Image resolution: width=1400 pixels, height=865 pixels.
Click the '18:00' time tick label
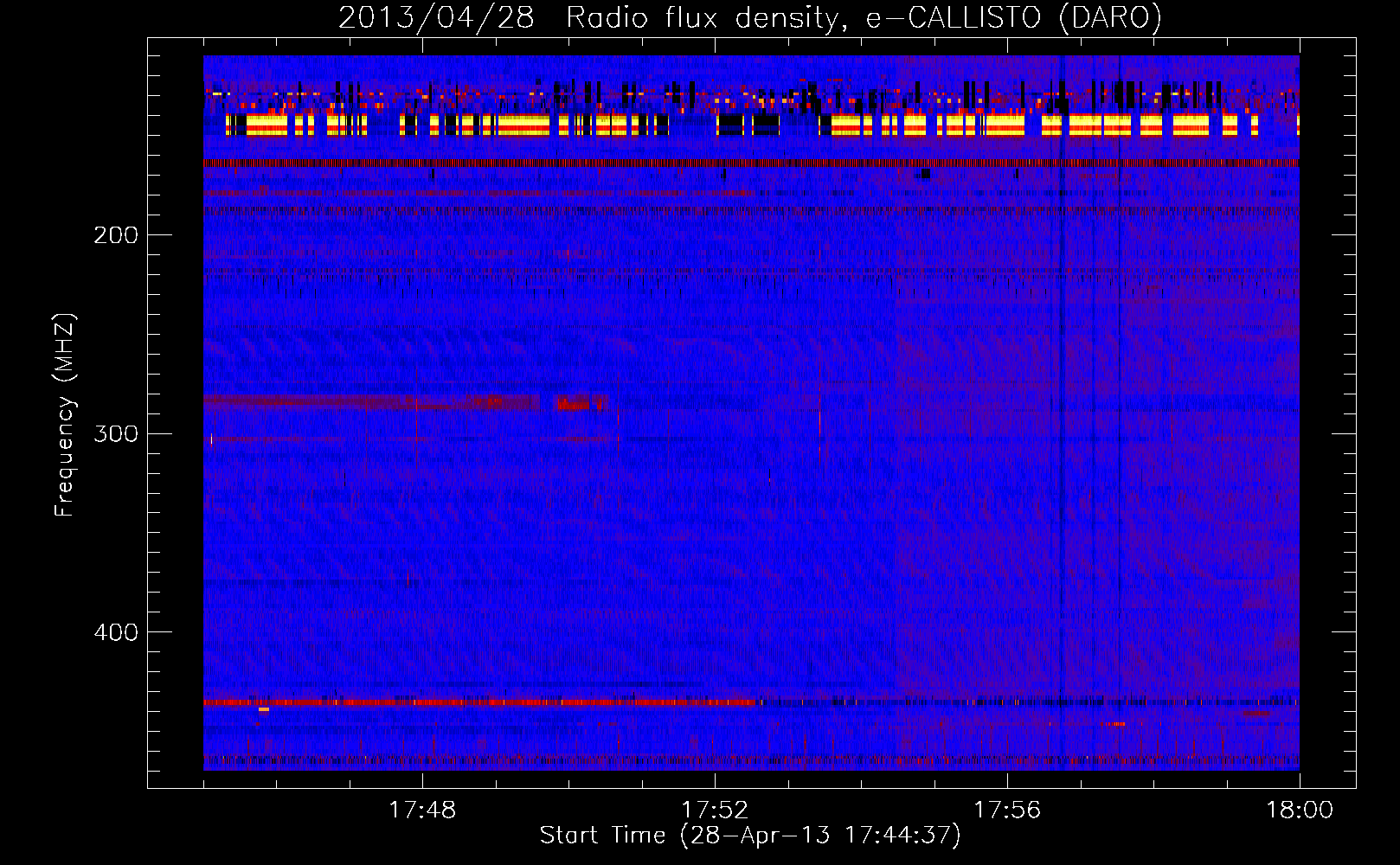coord(1300,811)
